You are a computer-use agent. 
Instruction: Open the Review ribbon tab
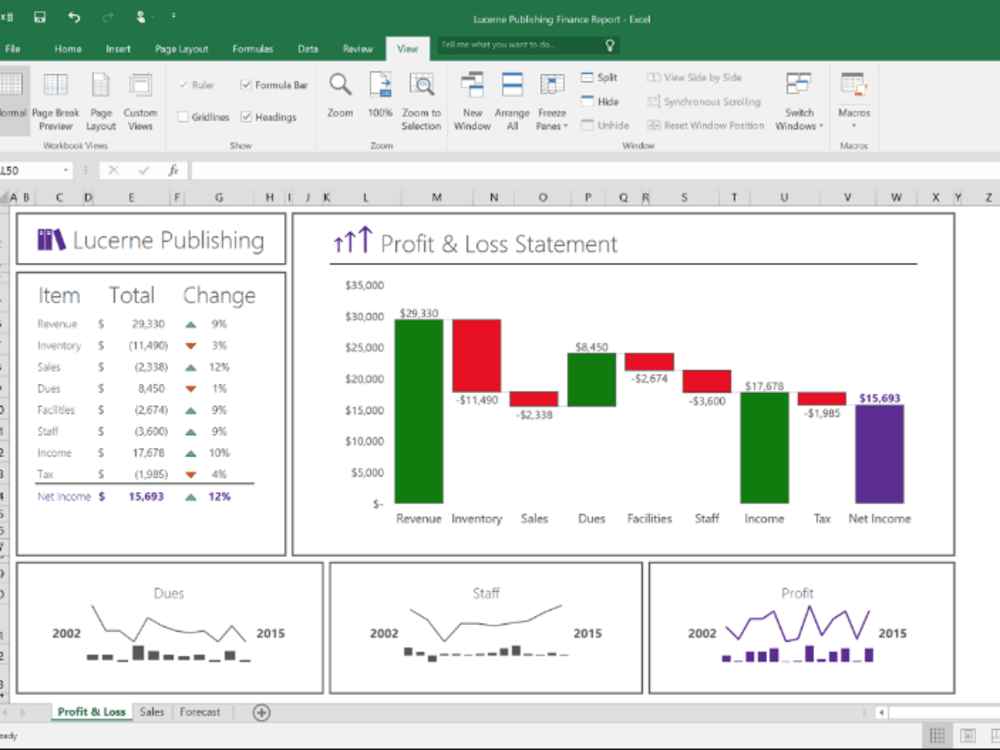pos(358,48)
